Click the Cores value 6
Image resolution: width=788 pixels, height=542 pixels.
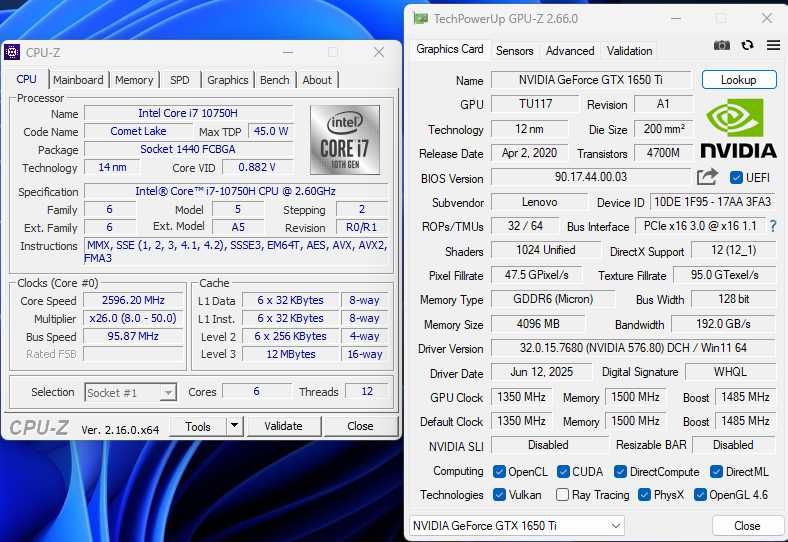click(x=256, y=391)
